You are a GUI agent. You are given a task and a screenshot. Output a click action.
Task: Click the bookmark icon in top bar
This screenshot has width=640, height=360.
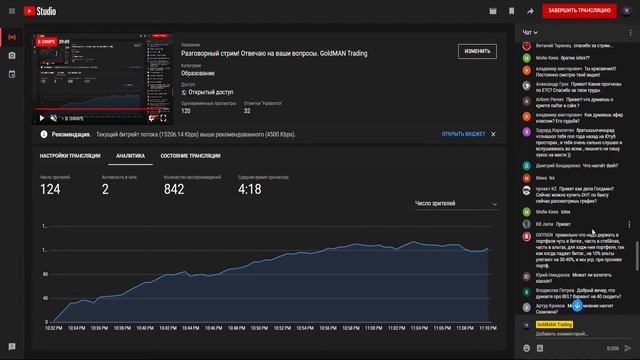pos(511,11)
